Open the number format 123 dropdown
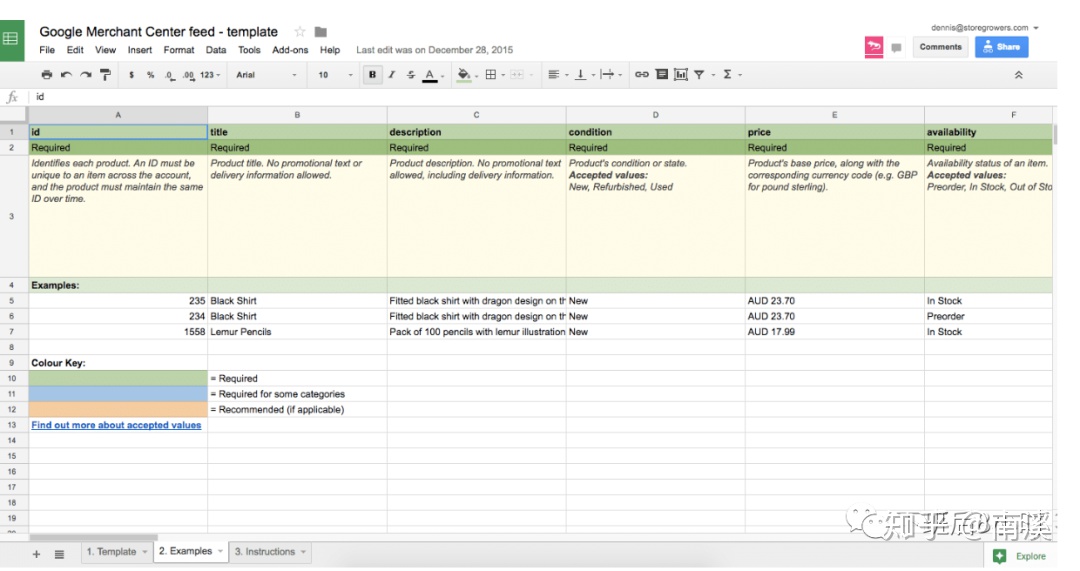The height and width of the screenshot is (571, 1080). point(209,74)
